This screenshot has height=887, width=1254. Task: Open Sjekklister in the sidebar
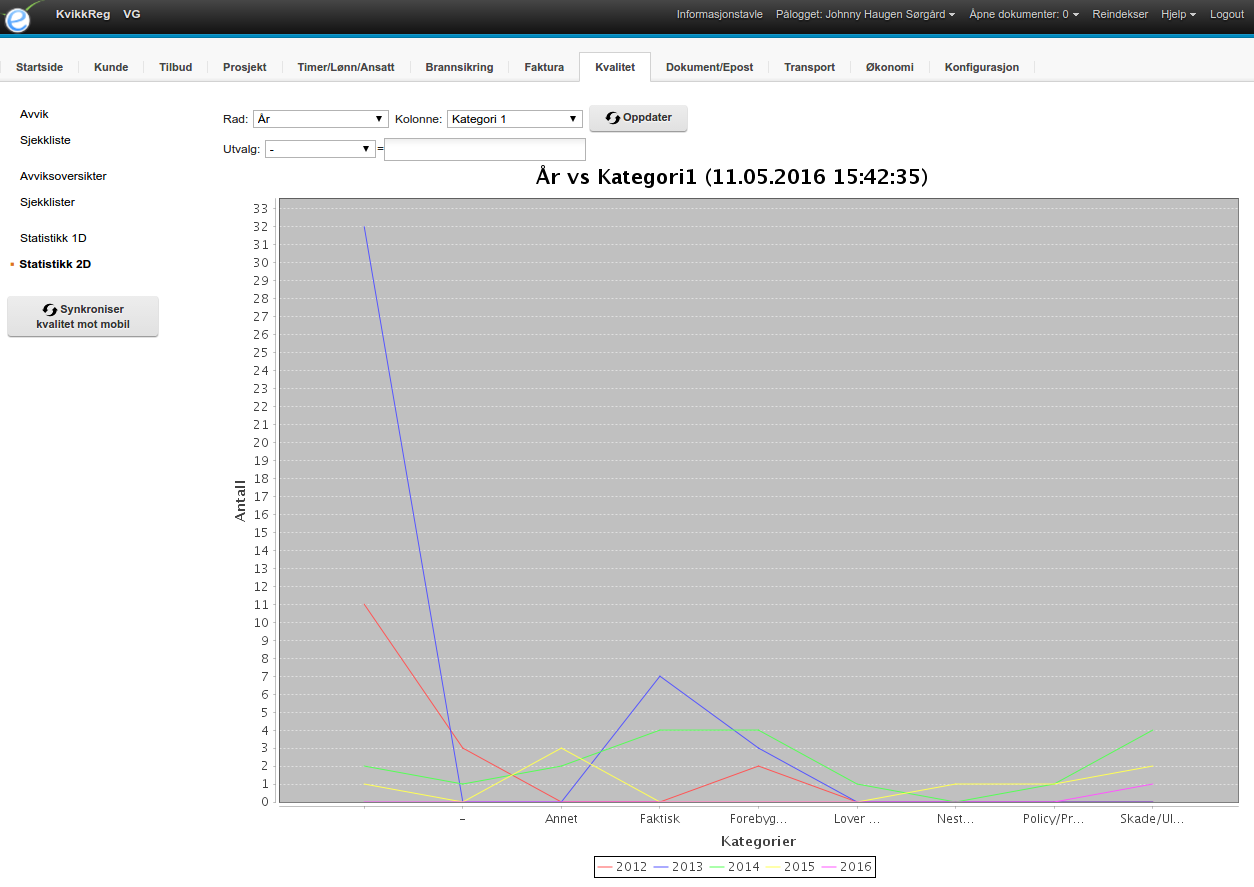(47, 202)
